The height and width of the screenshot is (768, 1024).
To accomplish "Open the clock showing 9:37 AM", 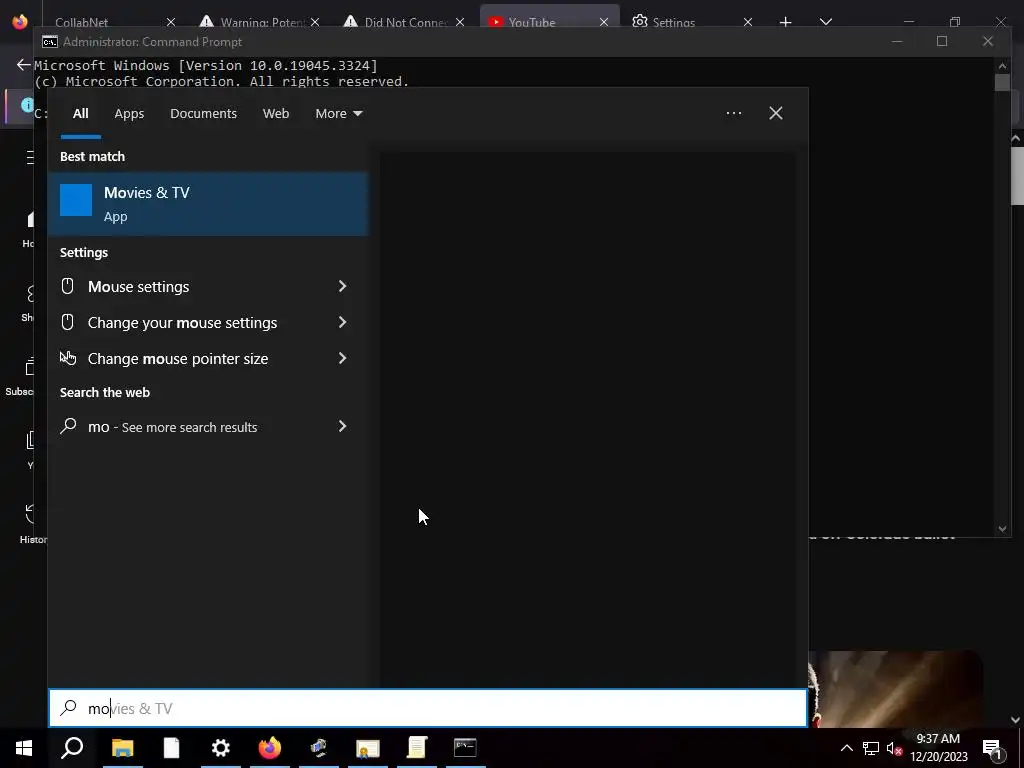I will [938, 748].
